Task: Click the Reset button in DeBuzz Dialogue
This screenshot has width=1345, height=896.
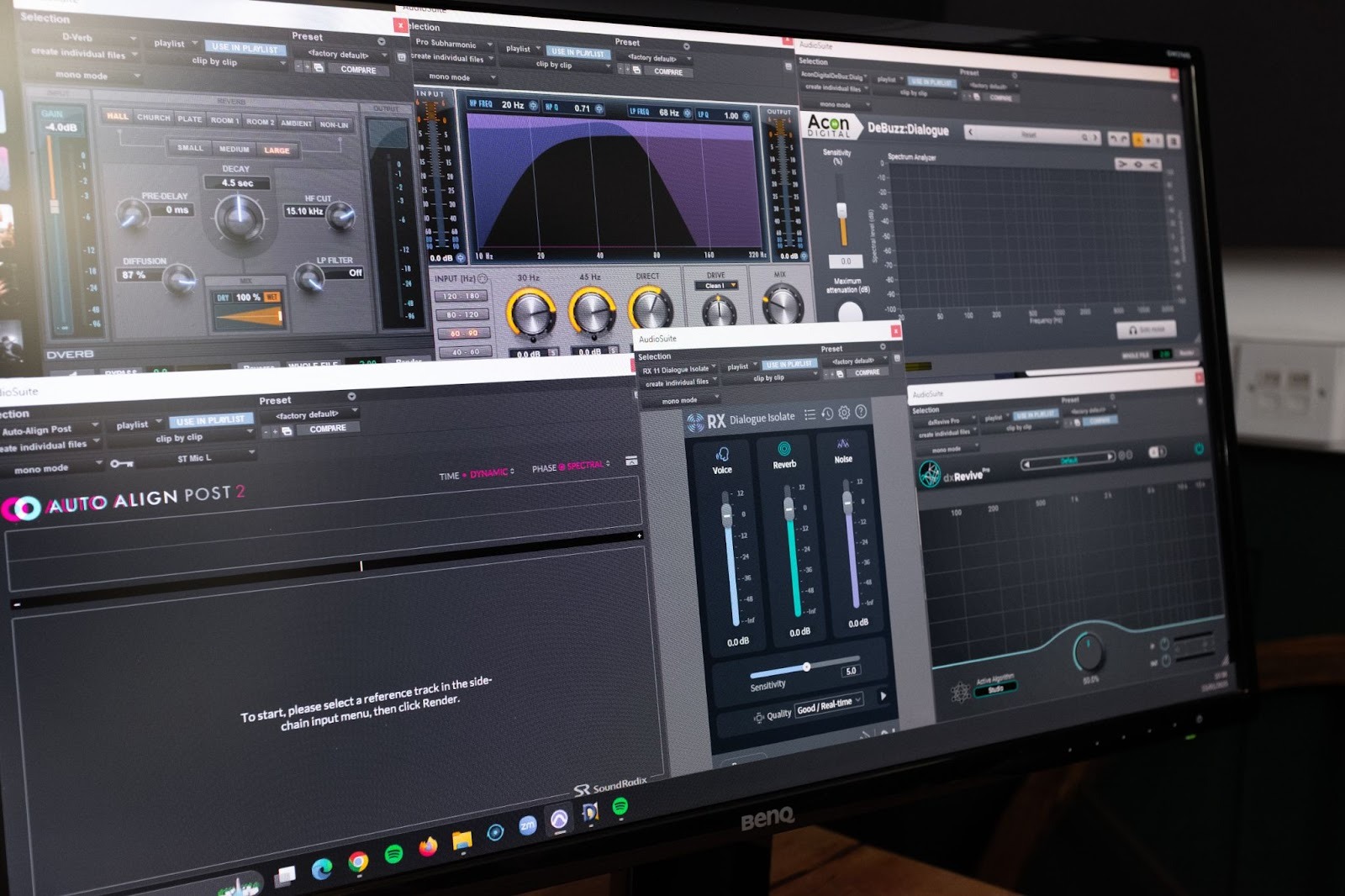Action: tap(1029, 134)
